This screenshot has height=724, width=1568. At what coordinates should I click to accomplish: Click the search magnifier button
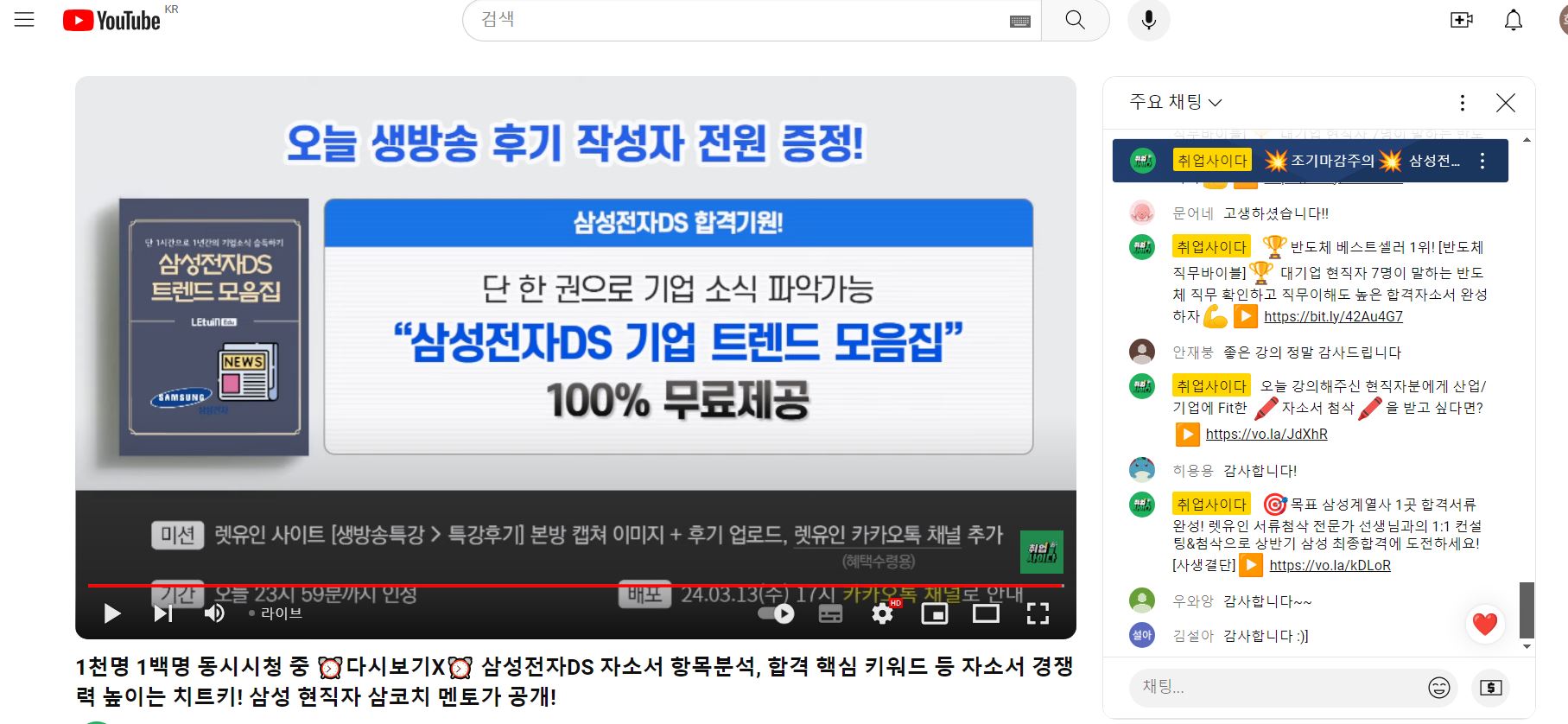point(1075,20)
